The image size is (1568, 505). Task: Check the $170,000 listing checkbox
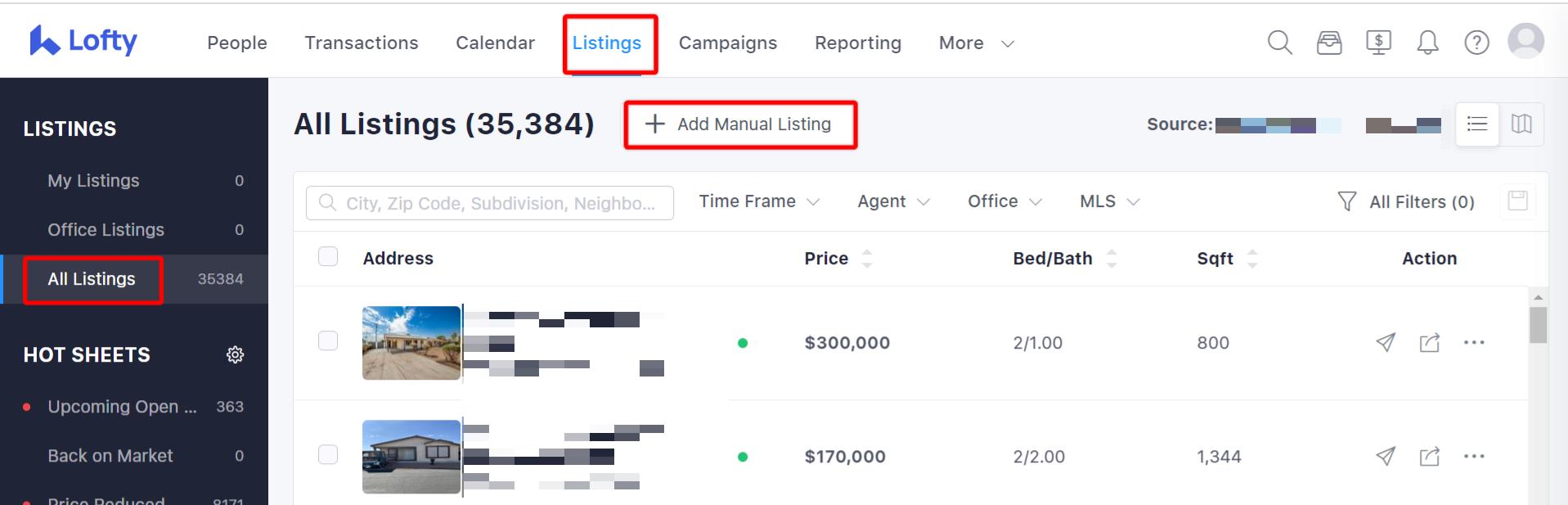(328, 455)
